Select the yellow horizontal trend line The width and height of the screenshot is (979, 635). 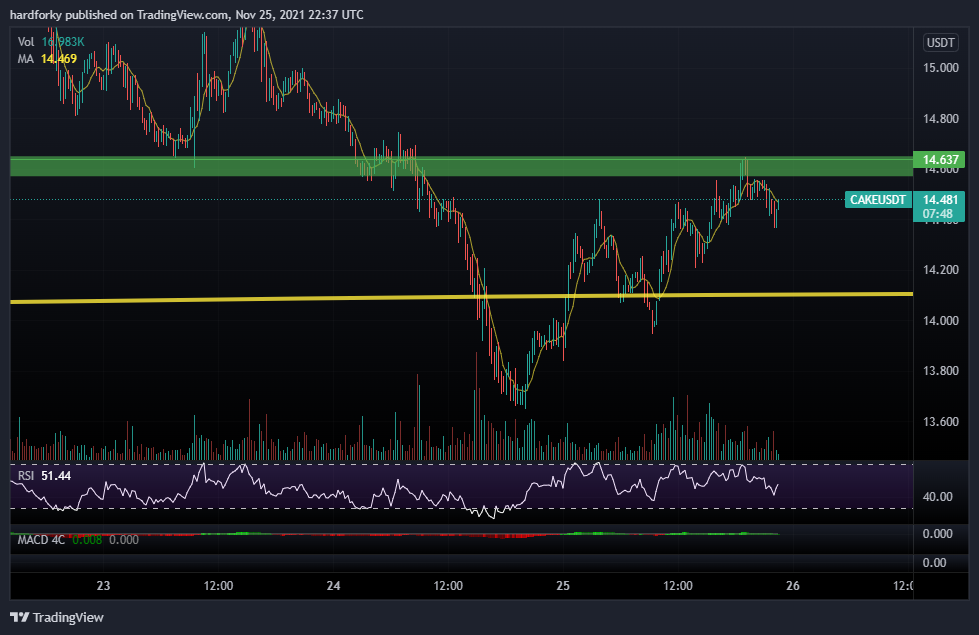click(x=461, y=297)
